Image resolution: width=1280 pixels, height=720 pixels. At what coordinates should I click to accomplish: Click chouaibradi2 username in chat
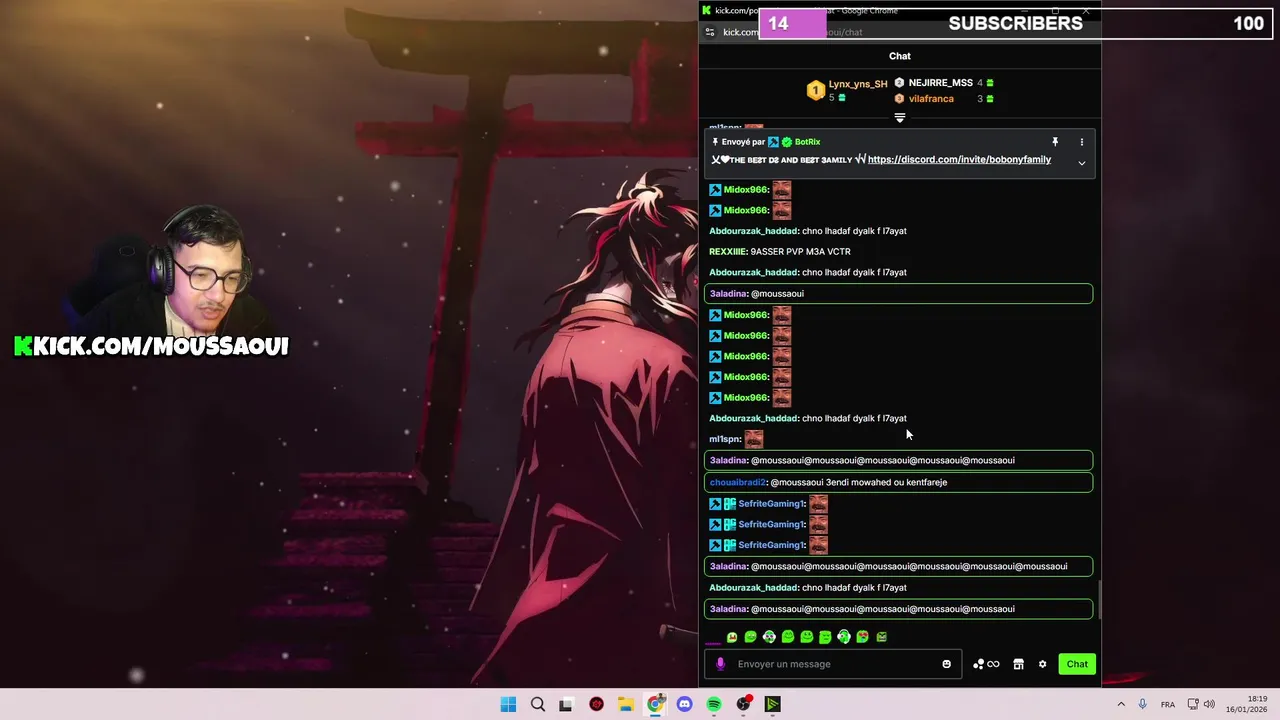pos(738,482)
